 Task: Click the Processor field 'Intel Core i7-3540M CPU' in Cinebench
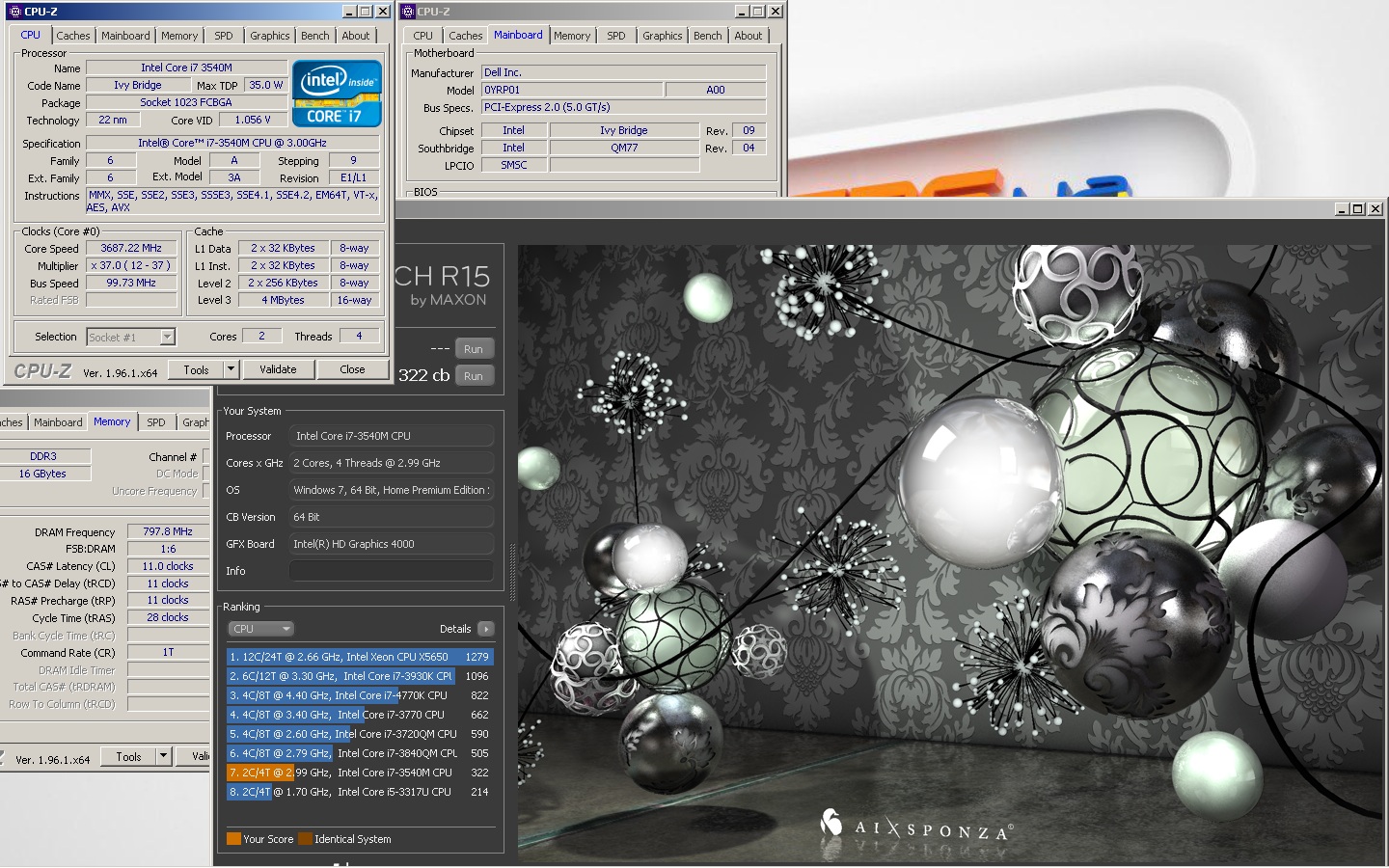(392, 436)
